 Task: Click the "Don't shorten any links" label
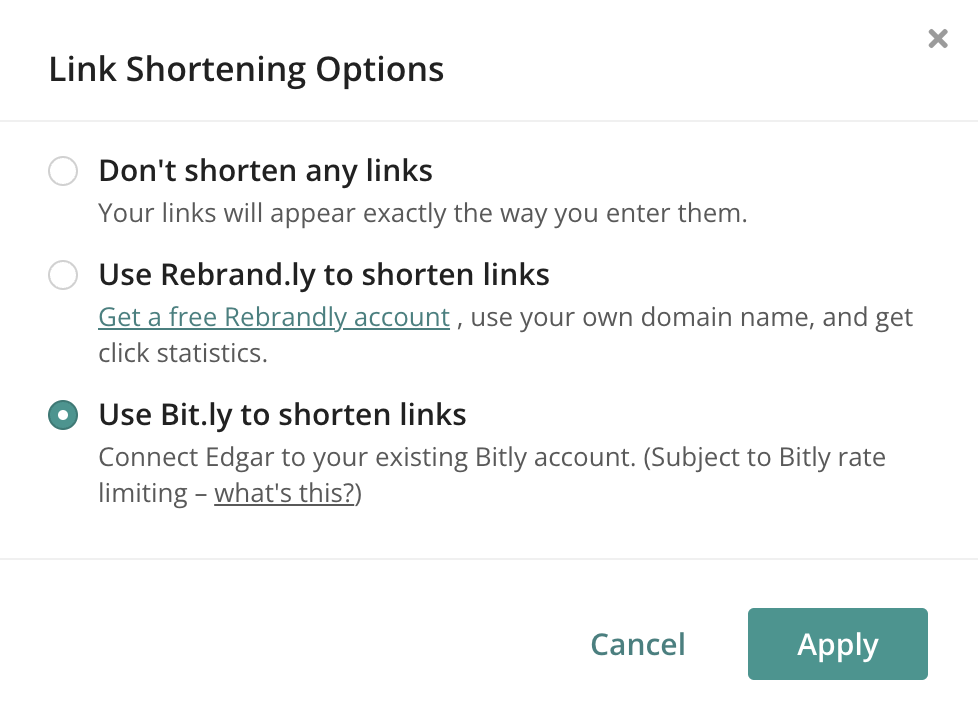click(265, 170)
